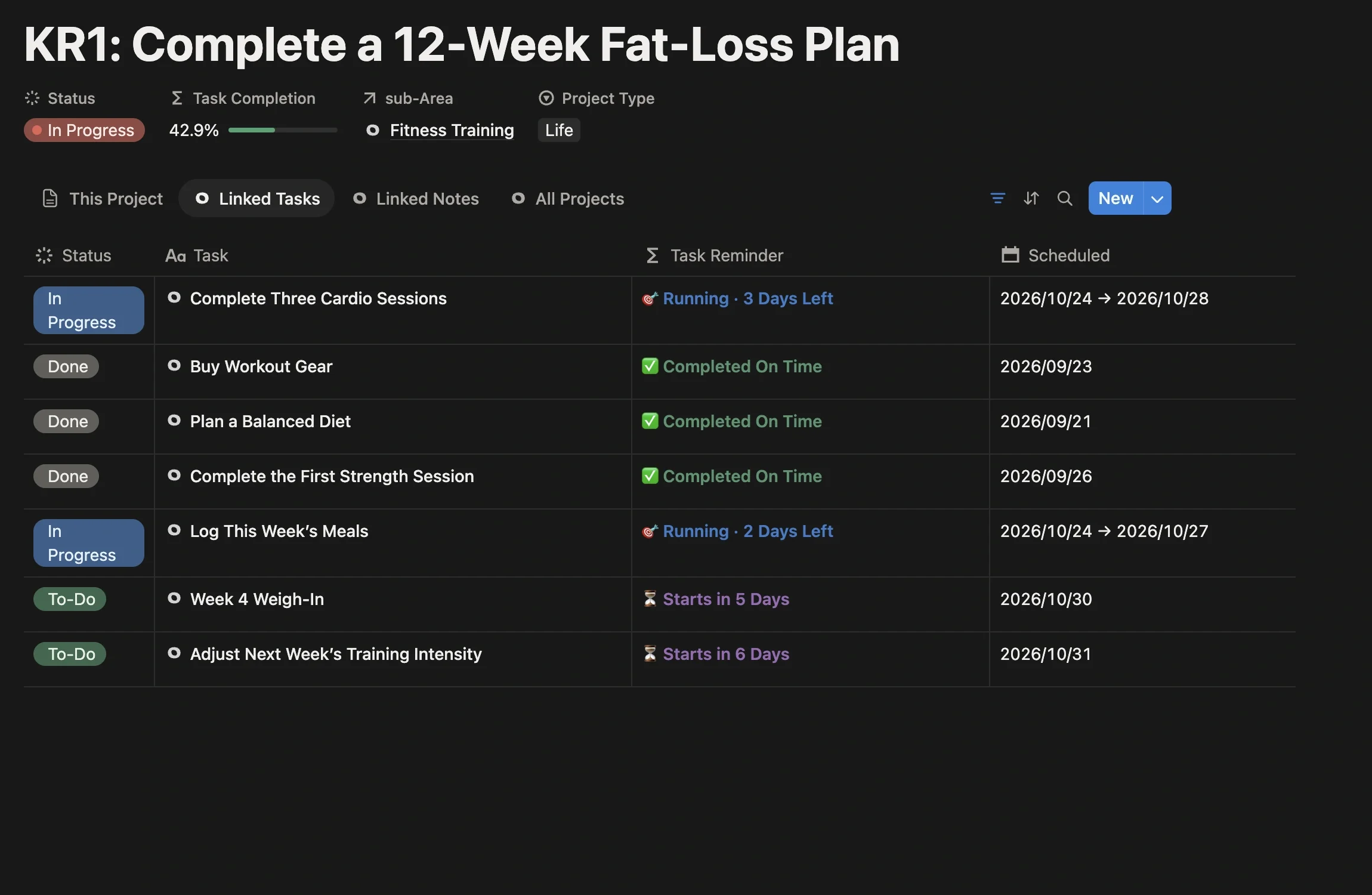Click the Task Reminder sigma icon
The width and height of the screenshot is (1372, 895).
(x=653, y=255)
